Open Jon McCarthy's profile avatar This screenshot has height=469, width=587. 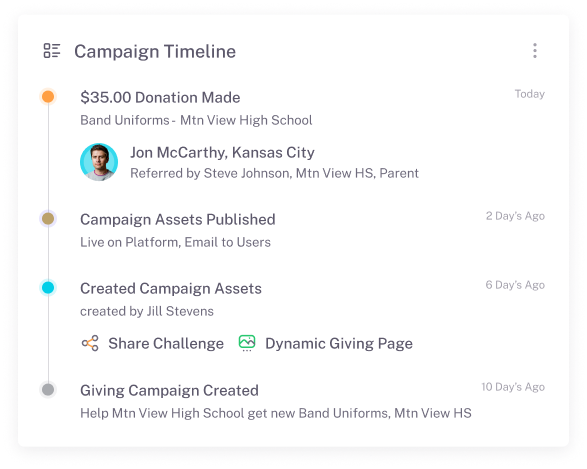click(99, 162)
